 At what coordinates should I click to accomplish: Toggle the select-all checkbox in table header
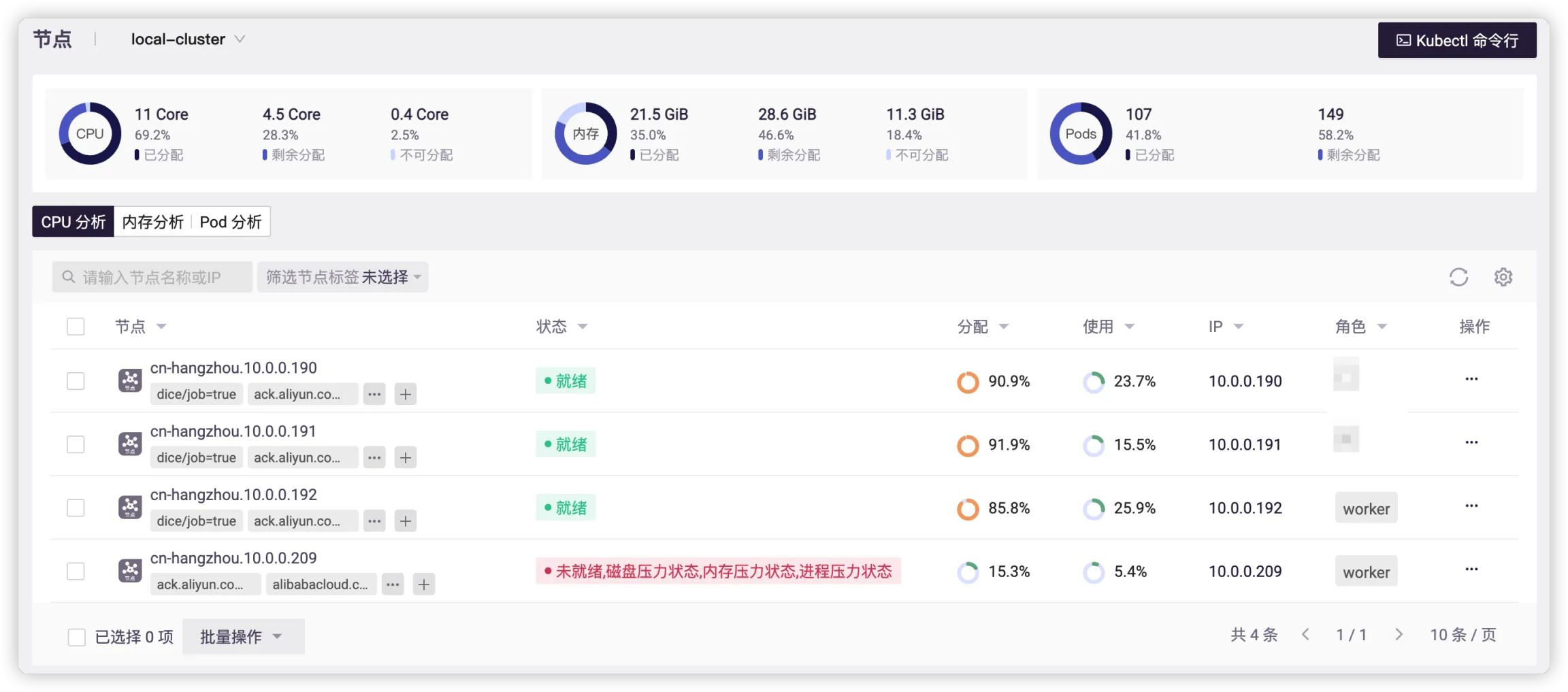click(76, 327)
